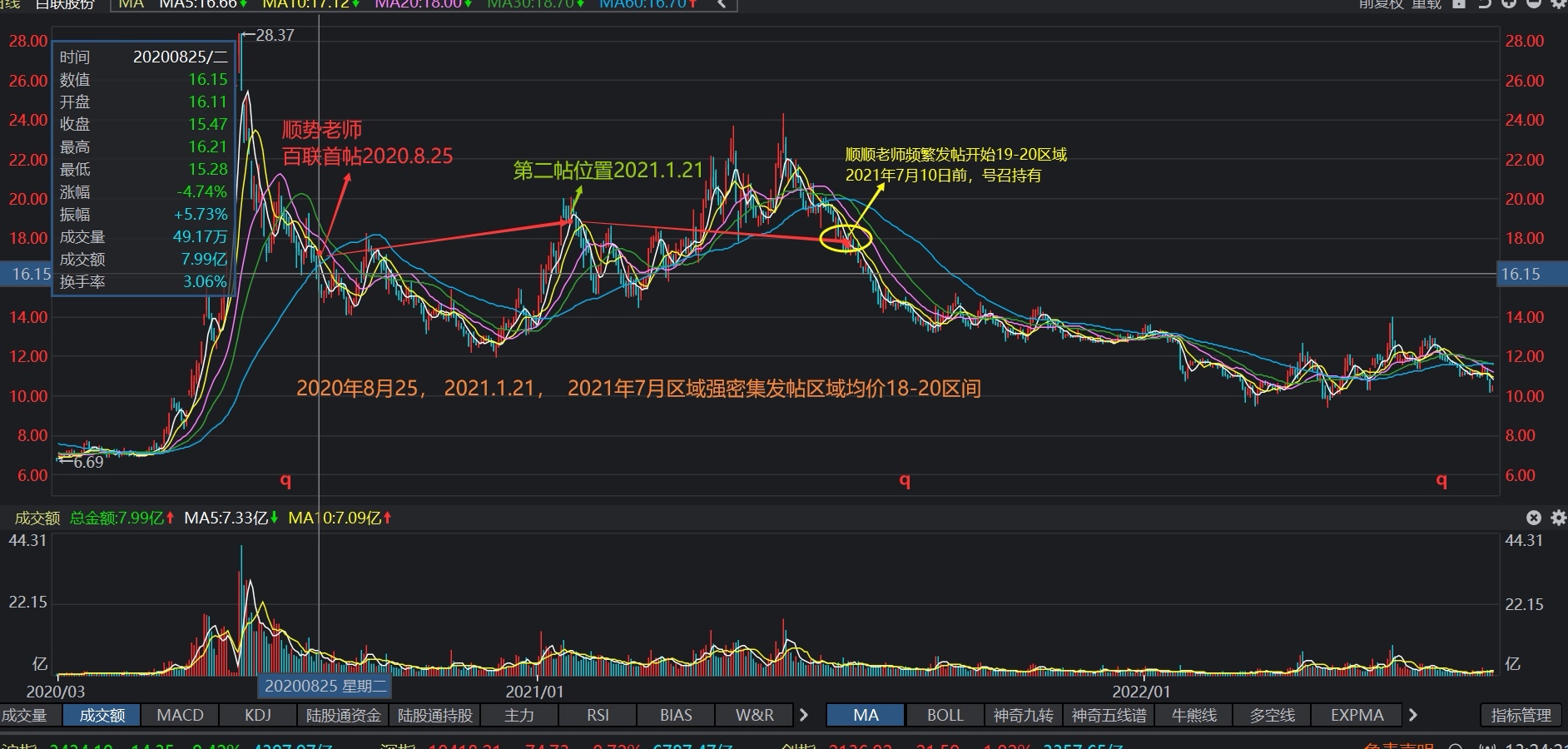
Task: Click the MA30:18.70 legend value
Action: 536,3
